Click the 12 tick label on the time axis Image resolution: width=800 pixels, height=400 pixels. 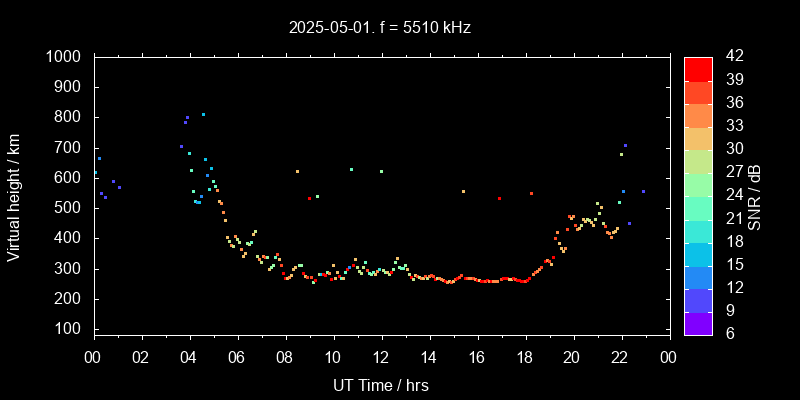(x=381, y=358)
